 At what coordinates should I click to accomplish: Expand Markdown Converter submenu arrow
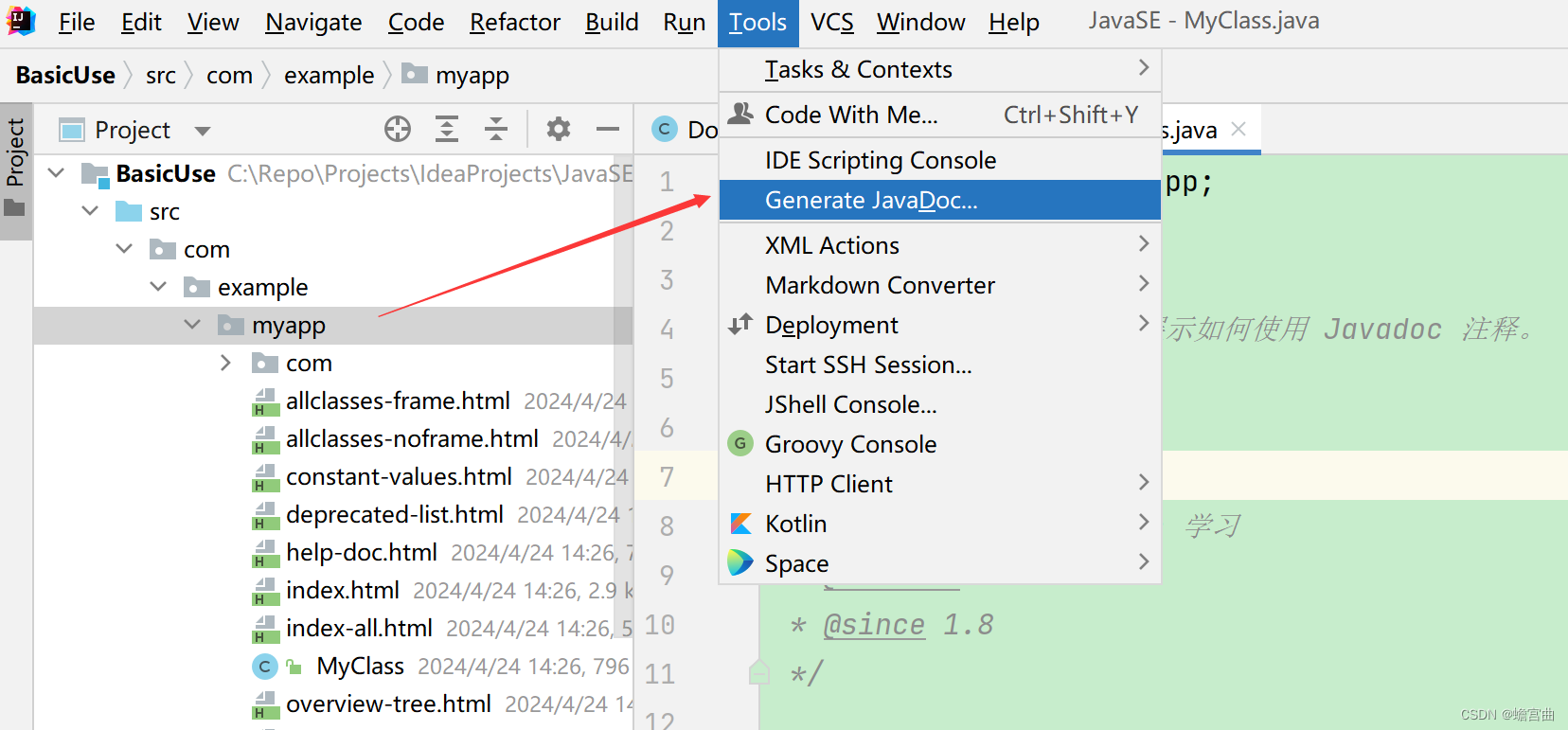pyautogui.click(x=1143, y=284)
